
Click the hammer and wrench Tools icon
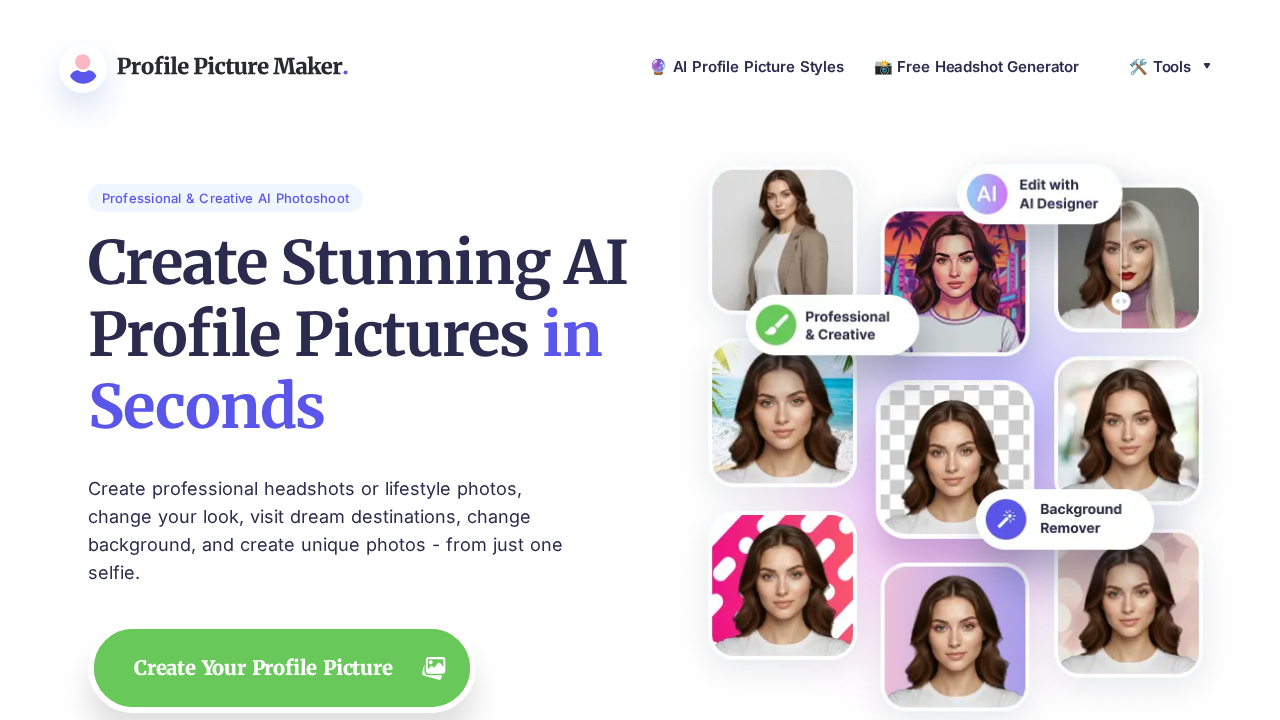(x=1138, y=67)
